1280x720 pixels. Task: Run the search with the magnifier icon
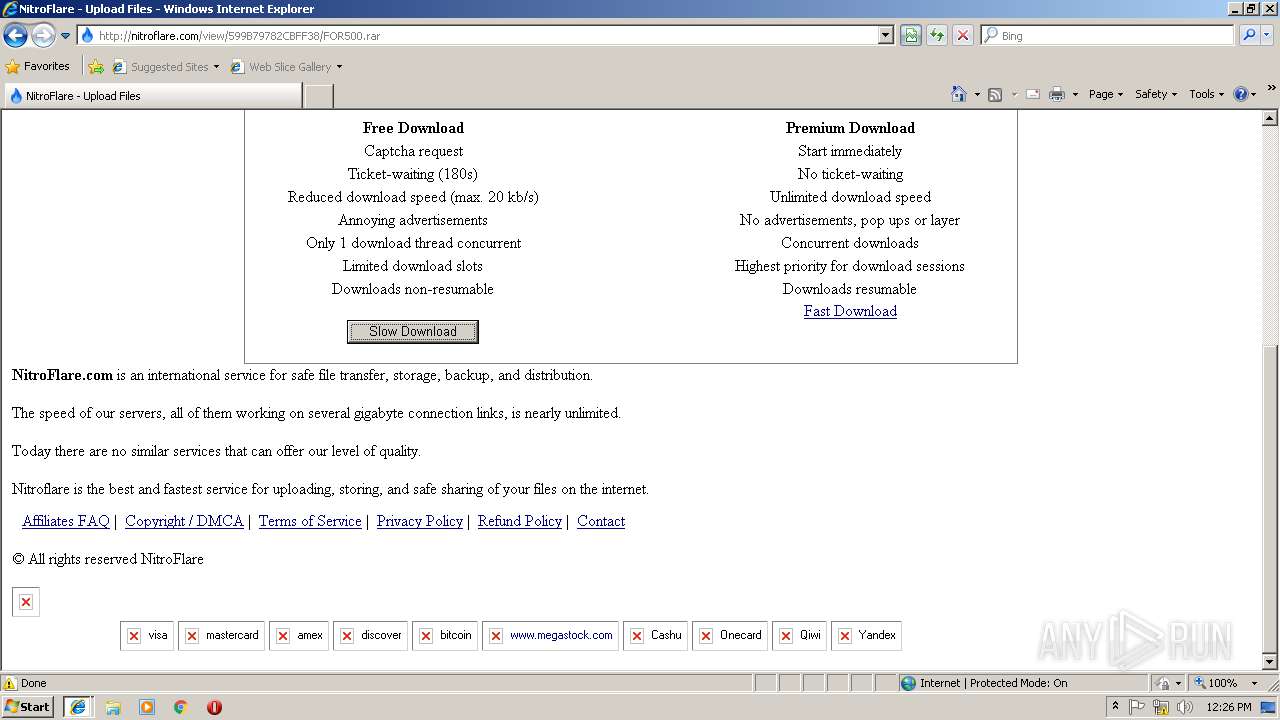tap(1248, 36)
